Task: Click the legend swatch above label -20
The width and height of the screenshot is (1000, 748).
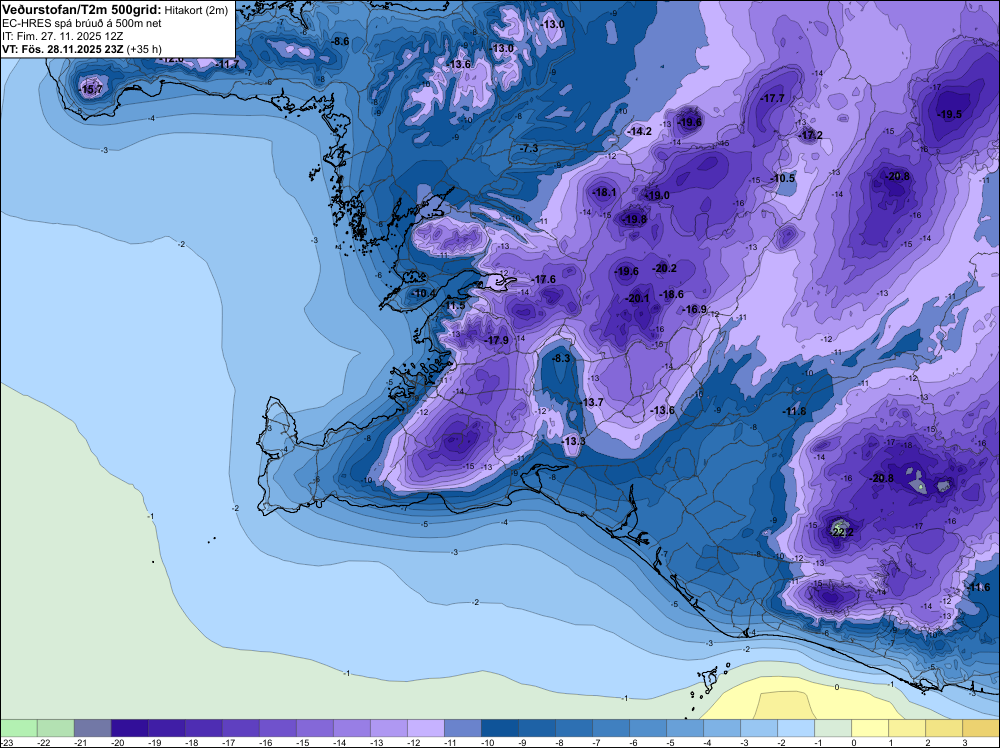Action: pyautogui.click(x=129, y=728)
